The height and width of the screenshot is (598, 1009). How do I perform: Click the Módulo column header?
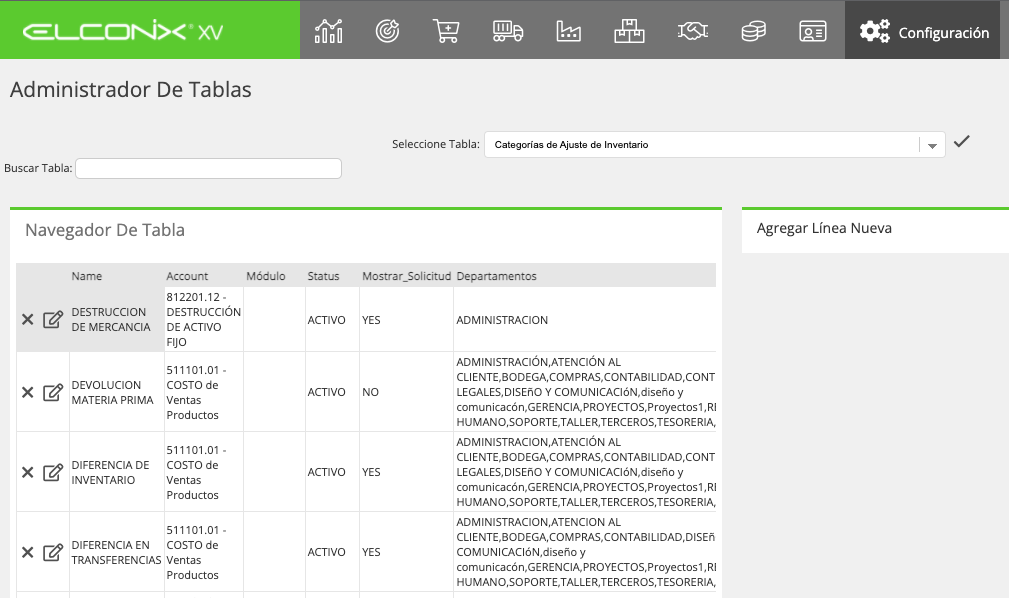[x=266, y=276]
